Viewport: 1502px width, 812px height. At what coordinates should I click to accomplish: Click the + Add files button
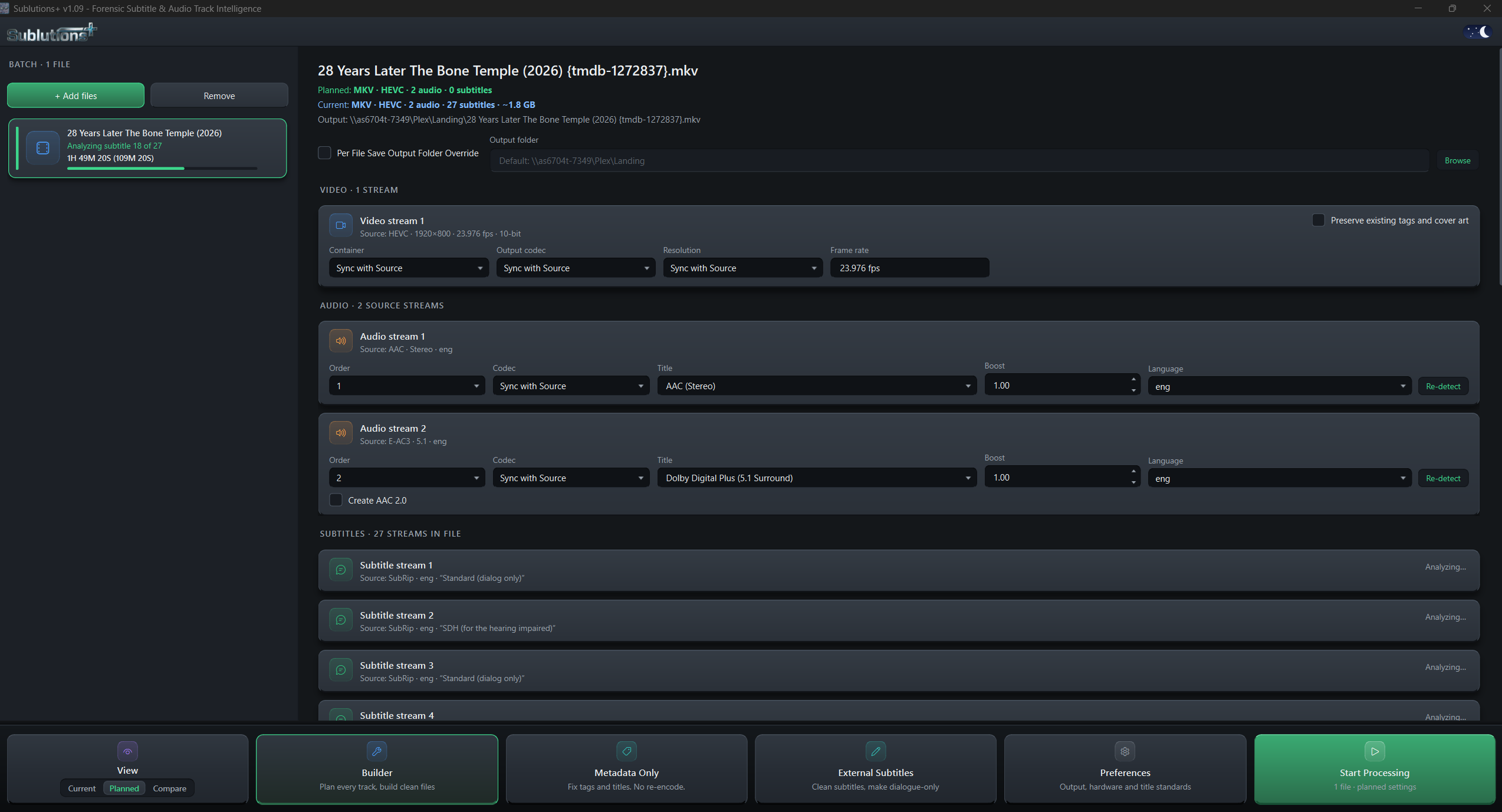(x=75, y=96)
